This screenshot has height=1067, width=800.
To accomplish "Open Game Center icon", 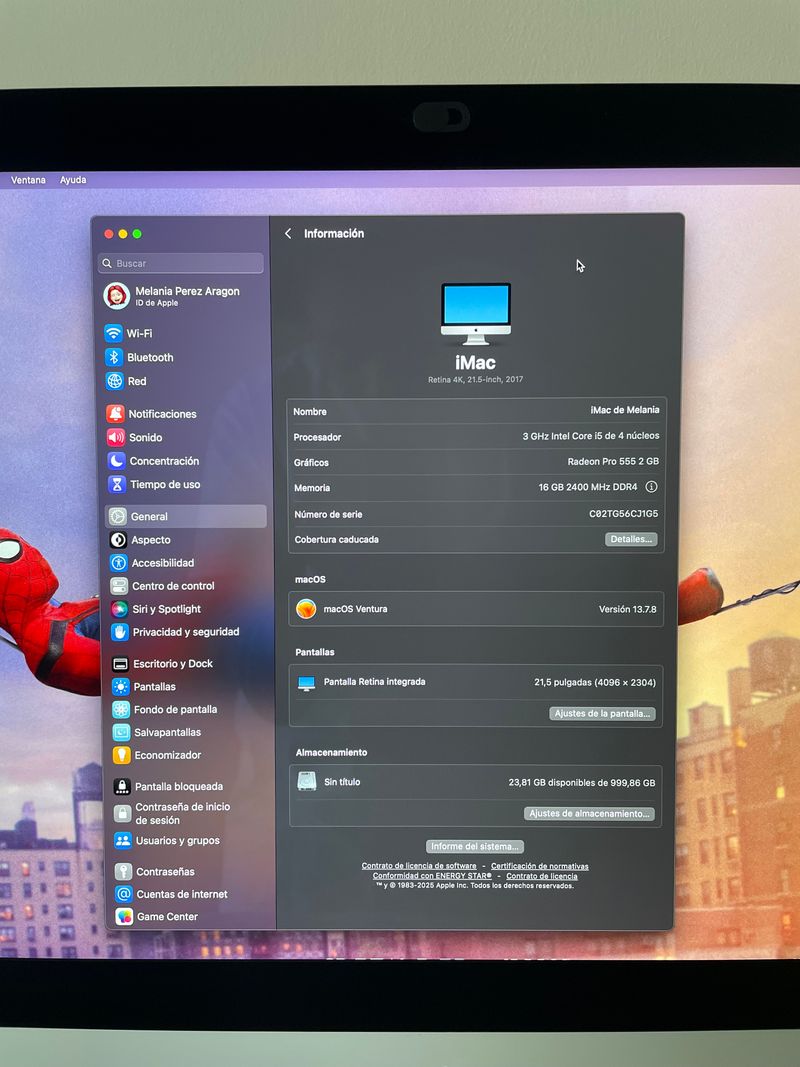I will click(x=124, y=917).
